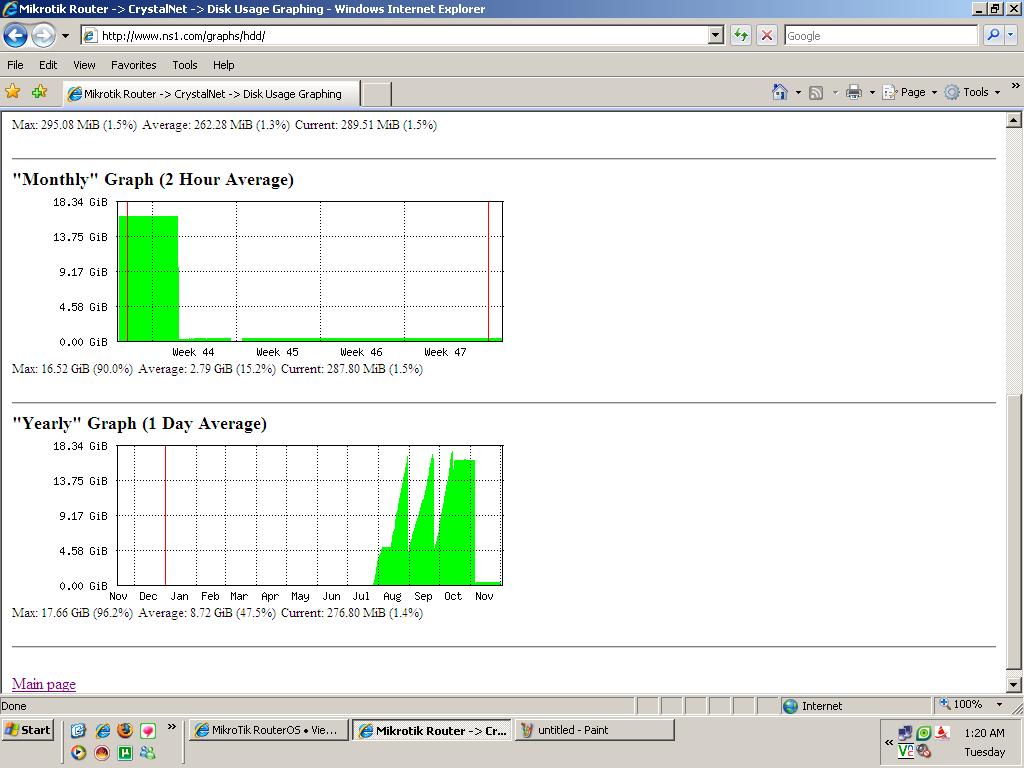Click Show Desktop quick launch icon

click(x=78, y=730)
